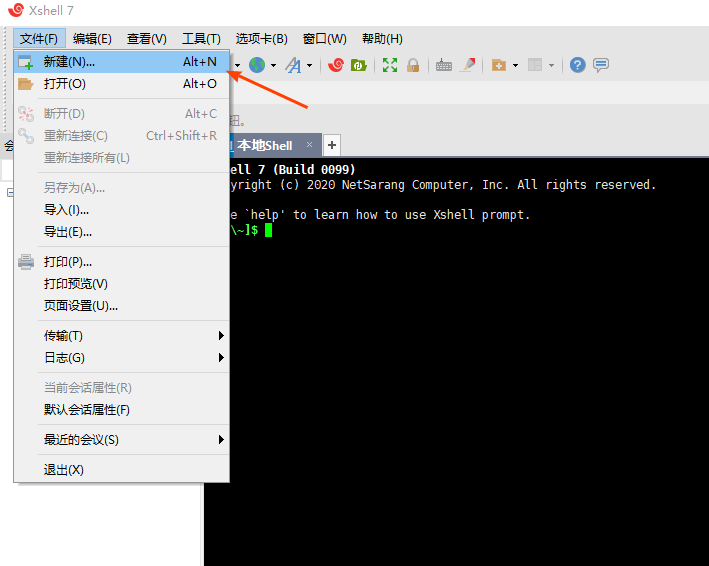Expand the dropdown arrow next to the font icon
The width and height of the screenshot is (709, 566).
pyautogui.click(x=310, y=66)
